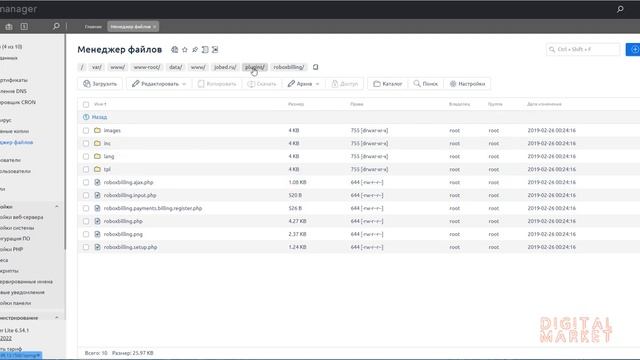Open the Настройки toolbar button
This screenshot has width=640, height=360.
click(467, 84)
